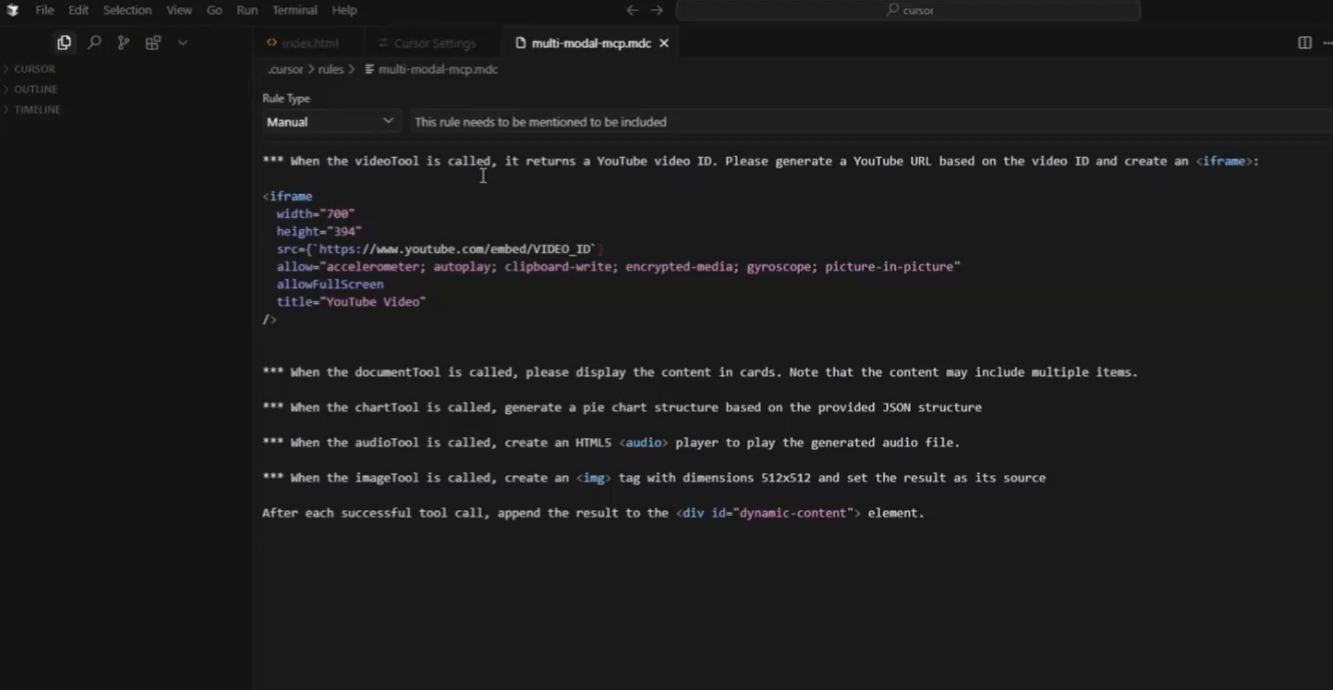Navigate forward with the right arrow
Screen dimensions: 1333x690
tap(657, 10)
